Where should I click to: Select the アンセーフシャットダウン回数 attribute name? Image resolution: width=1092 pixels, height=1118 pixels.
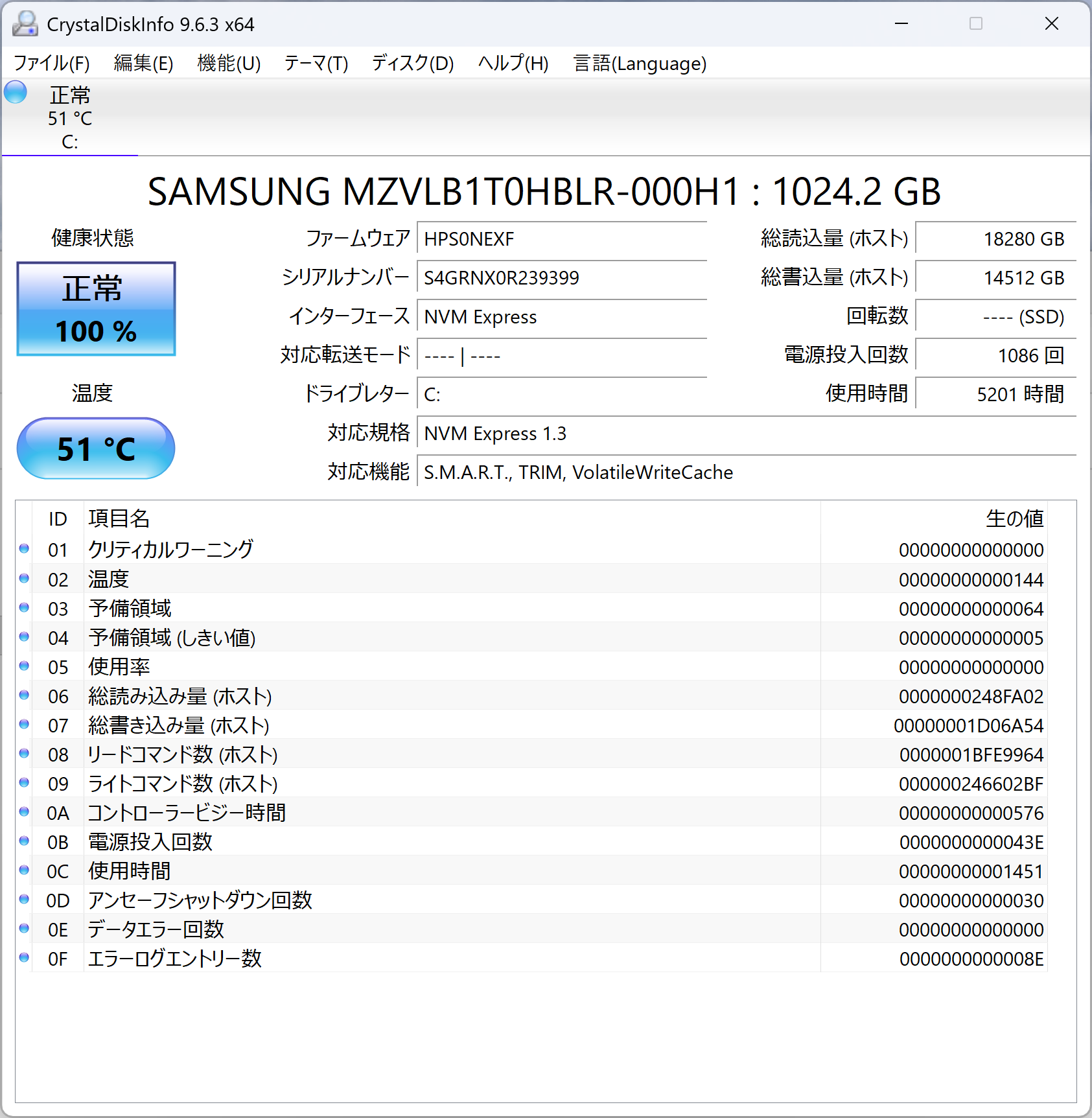click(x=200, y=900)
